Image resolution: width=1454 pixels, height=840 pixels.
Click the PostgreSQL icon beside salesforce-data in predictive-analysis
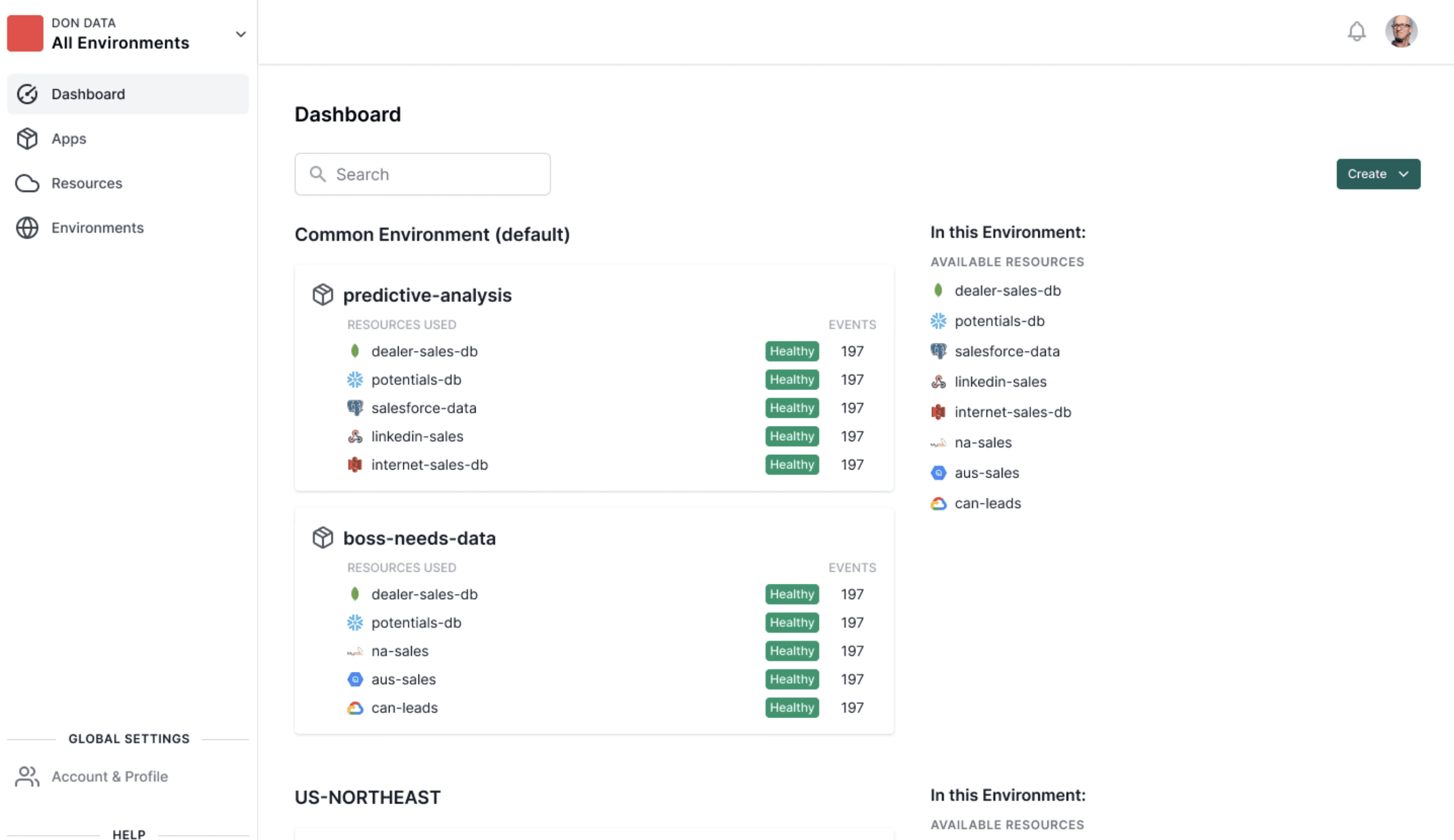pyautogui.click(x=355, y=408)
